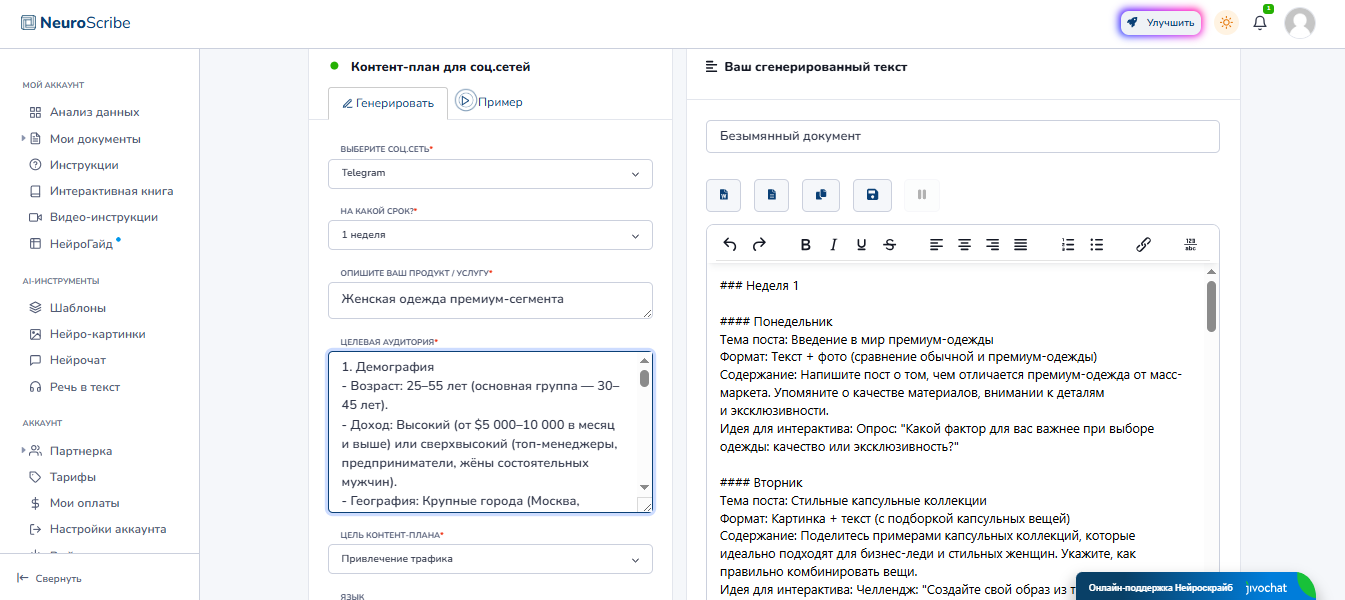Open the 1 неделя period dropdown
Viewport: 1345px width, 600px height.
[x=490, y=235]
